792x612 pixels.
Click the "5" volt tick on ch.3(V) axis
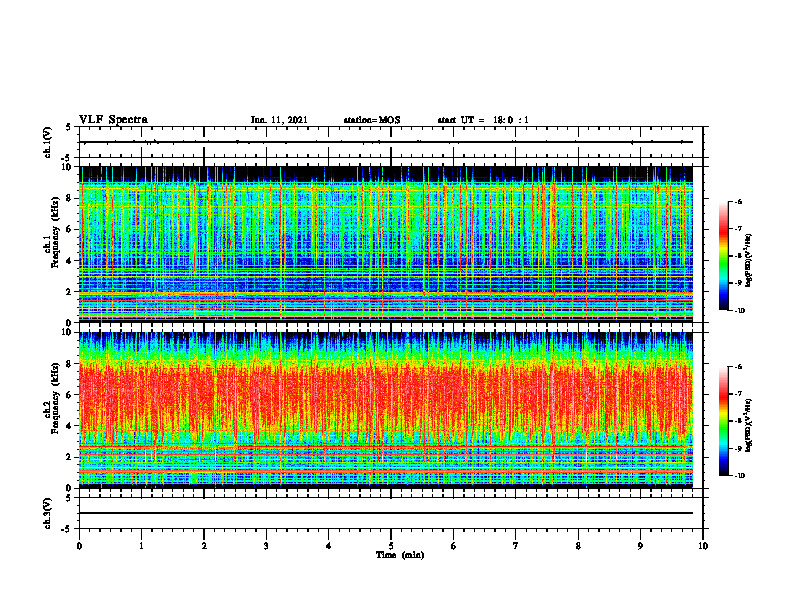pos(69,498)
